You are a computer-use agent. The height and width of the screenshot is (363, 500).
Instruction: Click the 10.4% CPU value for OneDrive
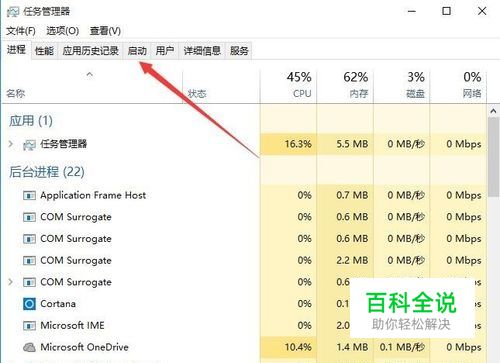coord(298,347)
